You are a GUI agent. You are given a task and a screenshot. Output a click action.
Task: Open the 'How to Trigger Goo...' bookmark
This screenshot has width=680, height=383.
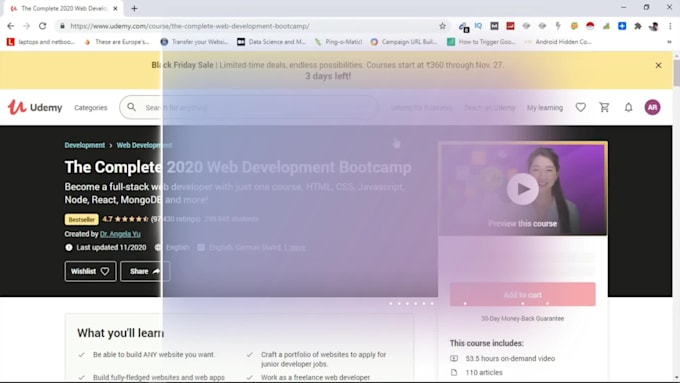point(481,42)
